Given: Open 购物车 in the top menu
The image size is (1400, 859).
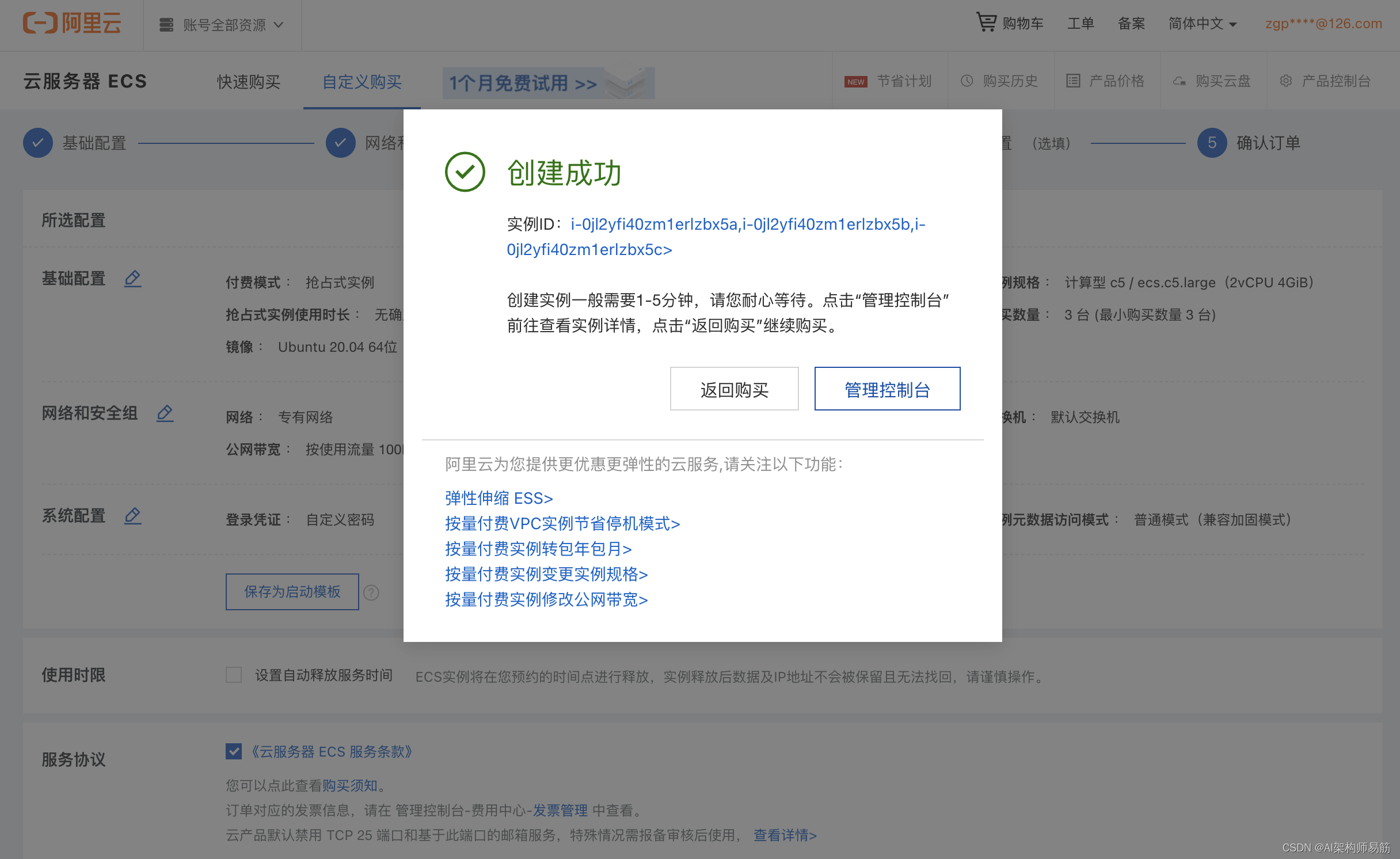Looking at the screenshot, I should pyautogui.click(x=1022, y=24).
